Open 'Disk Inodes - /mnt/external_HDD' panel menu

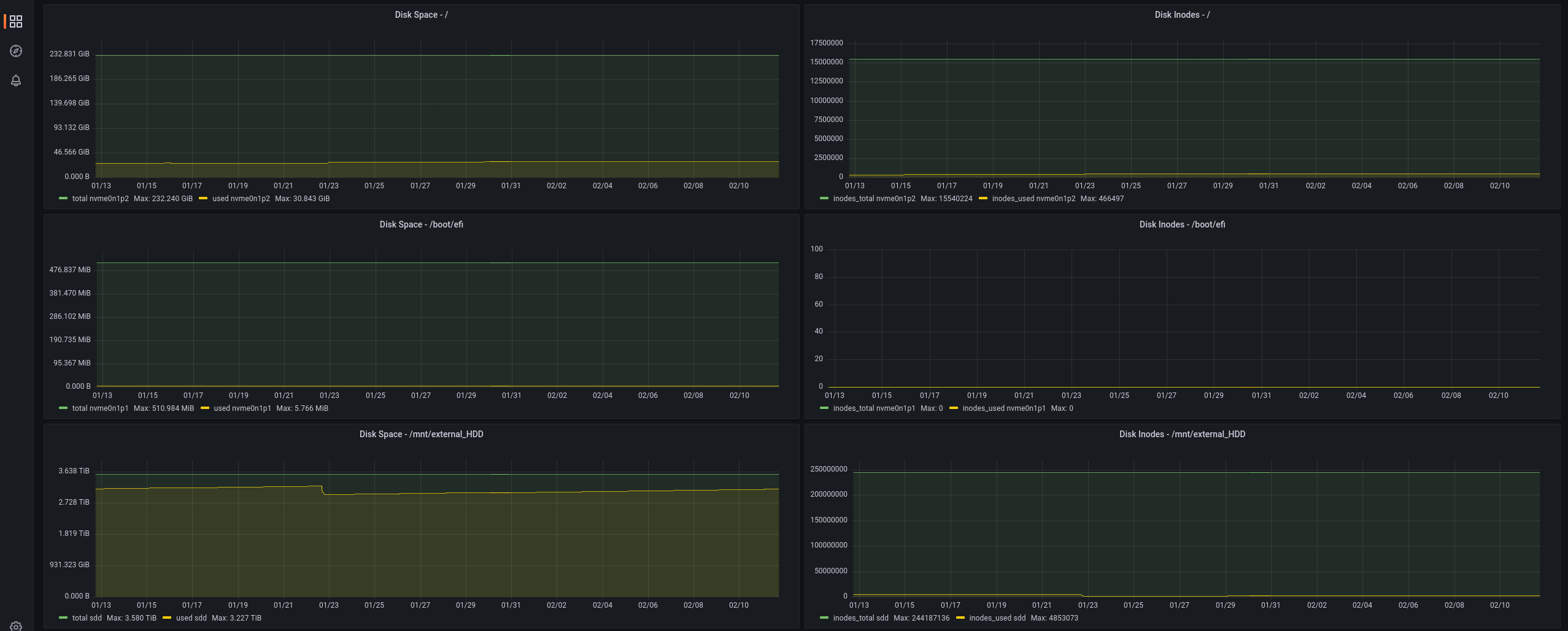(1182, 434)
